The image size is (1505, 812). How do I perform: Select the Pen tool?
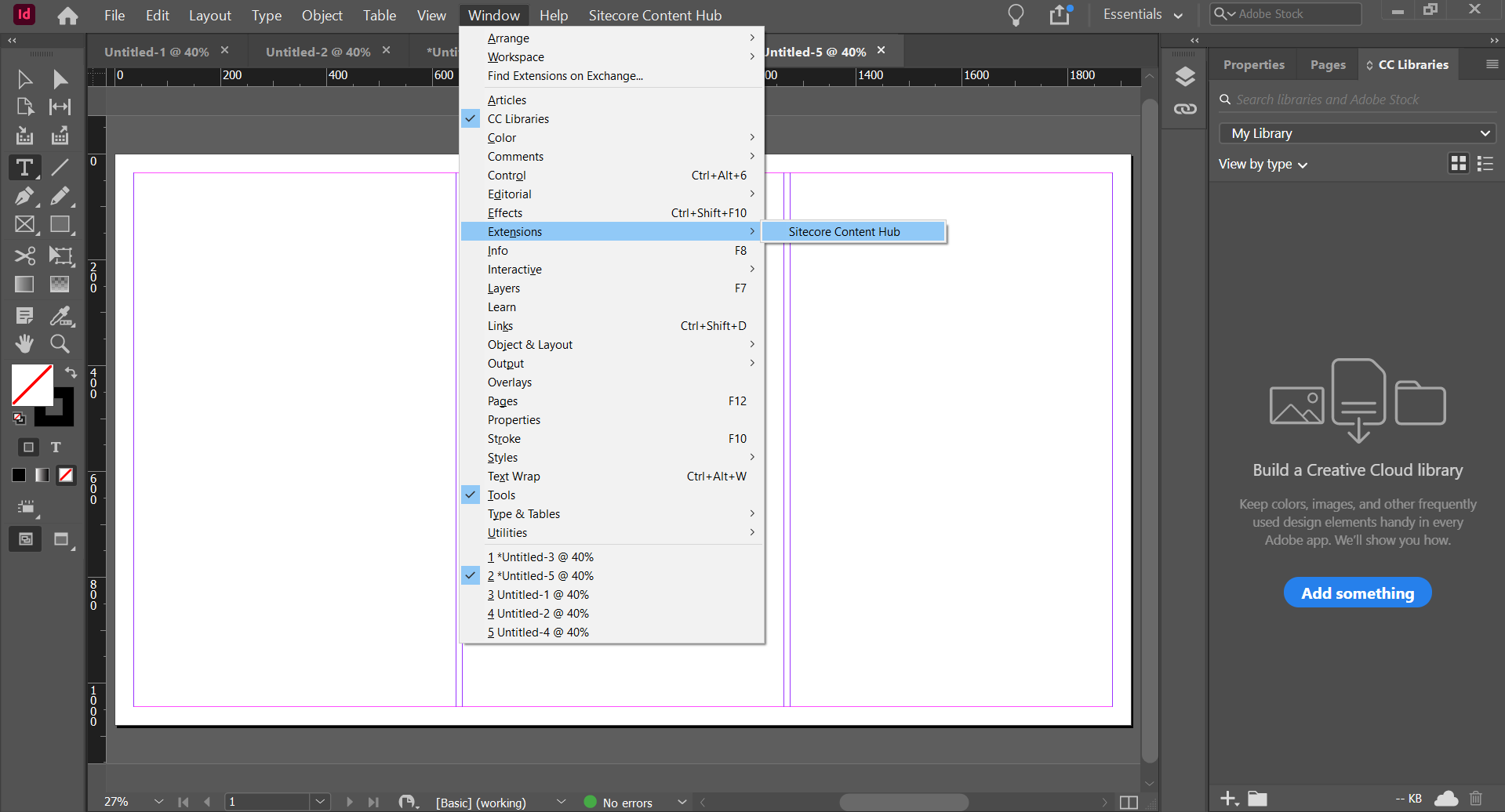24,196
